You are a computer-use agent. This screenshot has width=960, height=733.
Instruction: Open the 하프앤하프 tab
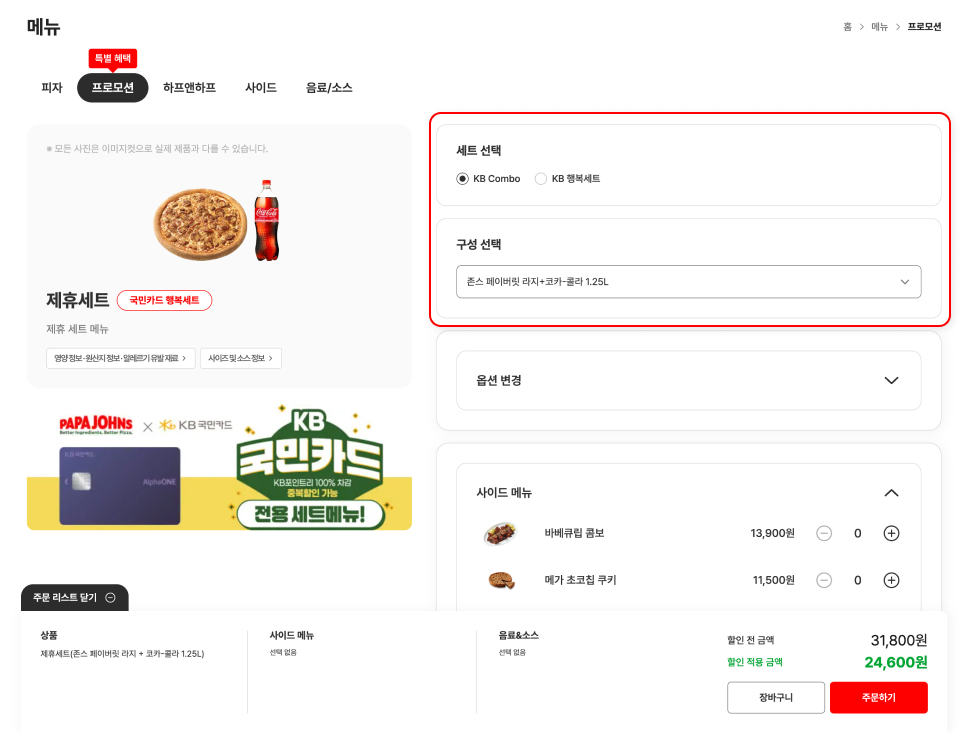coord(189,88)
